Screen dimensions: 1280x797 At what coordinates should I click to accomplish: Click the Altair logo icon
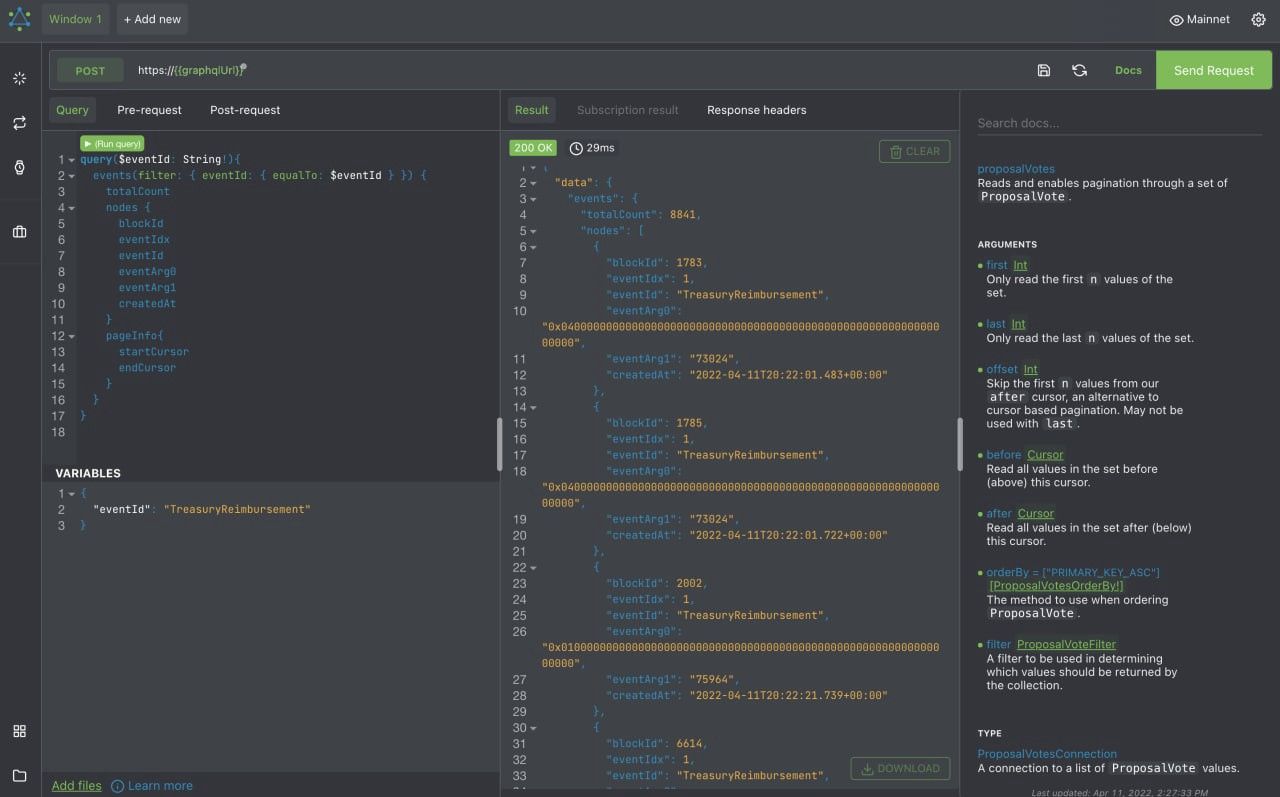pyautogui.click(x=19, y=19)
